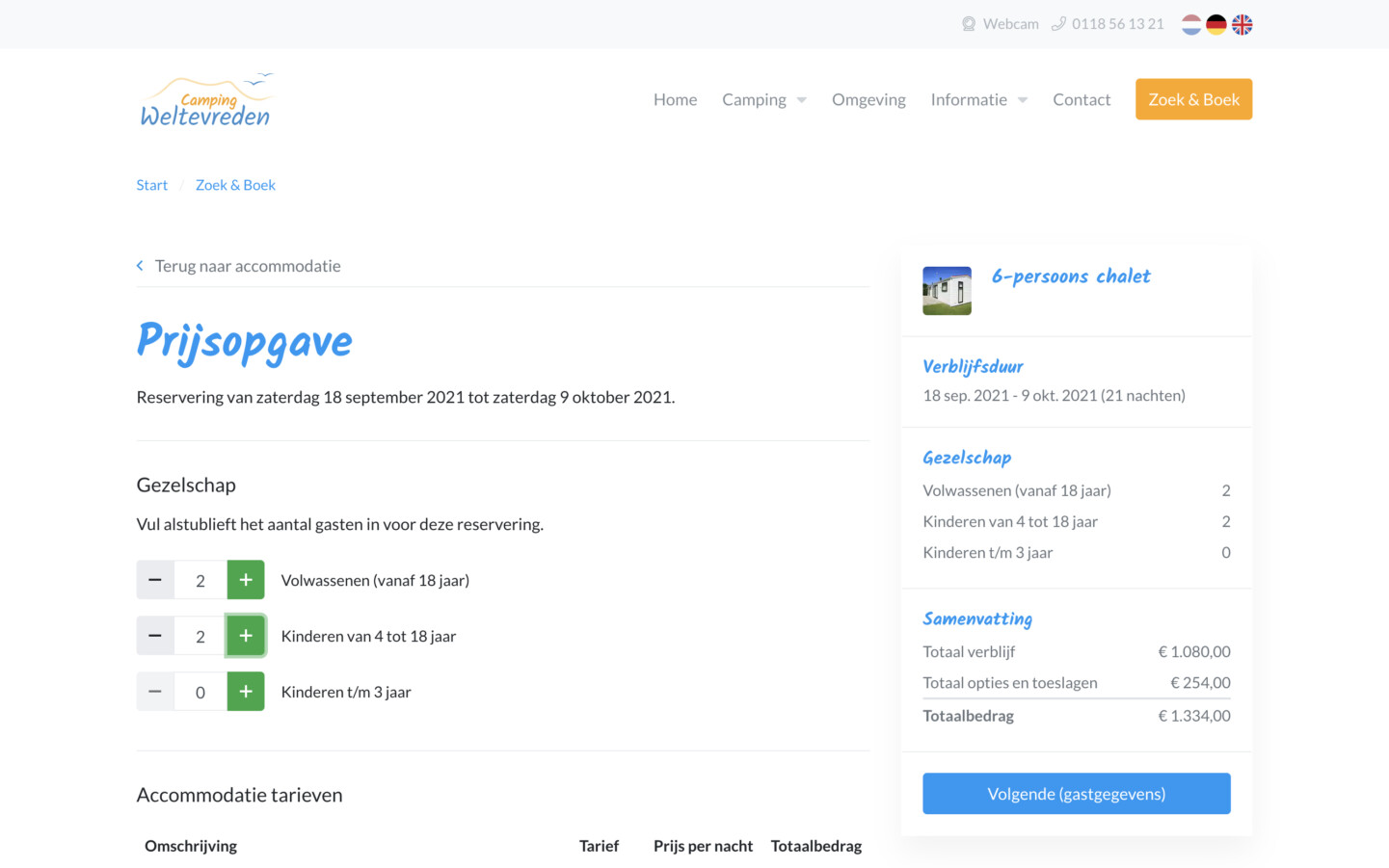Switch language with the German flag

point(1216,24)
